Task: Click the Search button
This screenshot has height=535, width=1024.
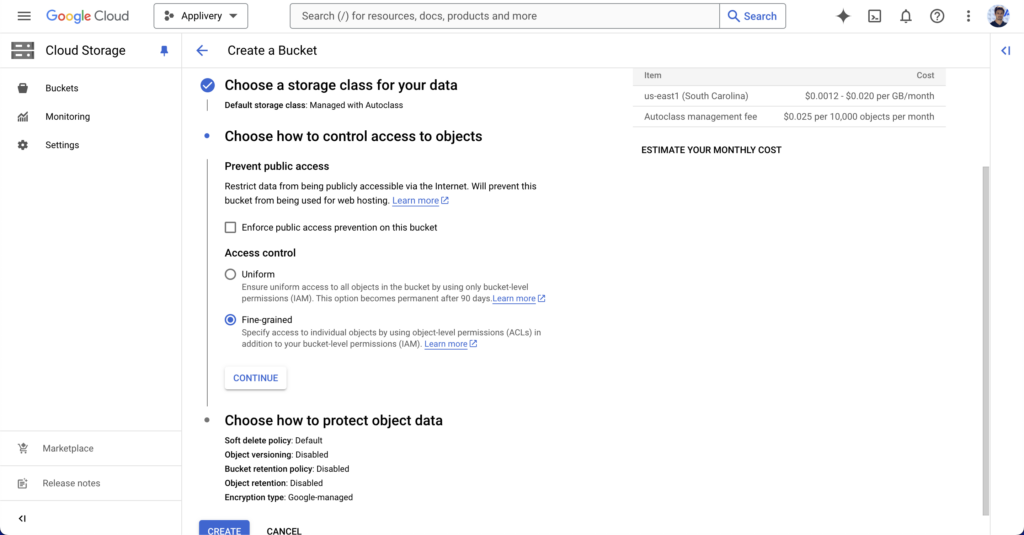Action: click(752, 16)
